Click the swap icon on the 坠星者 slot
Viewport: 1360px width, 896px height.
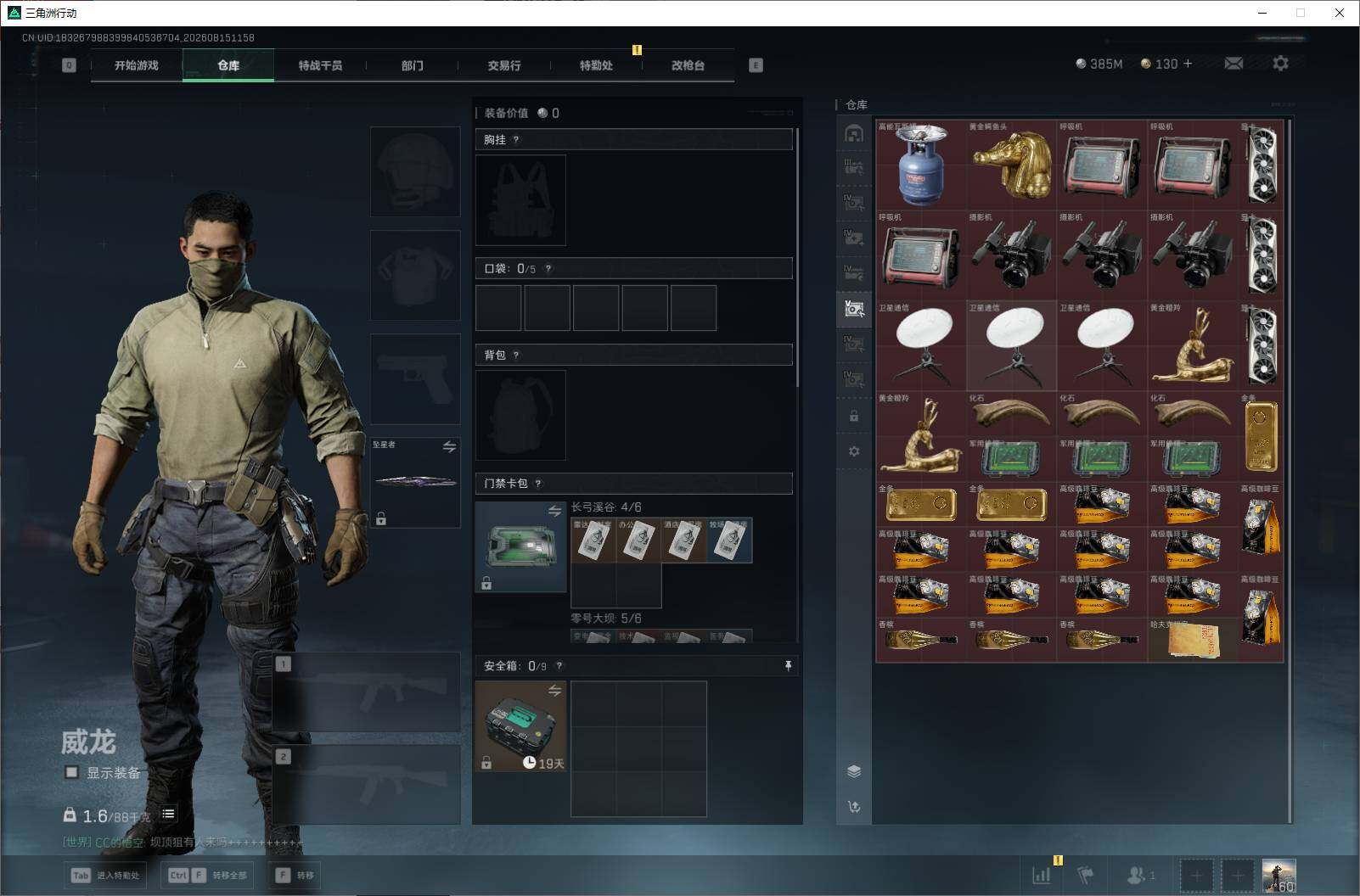(x=449, y=446)
